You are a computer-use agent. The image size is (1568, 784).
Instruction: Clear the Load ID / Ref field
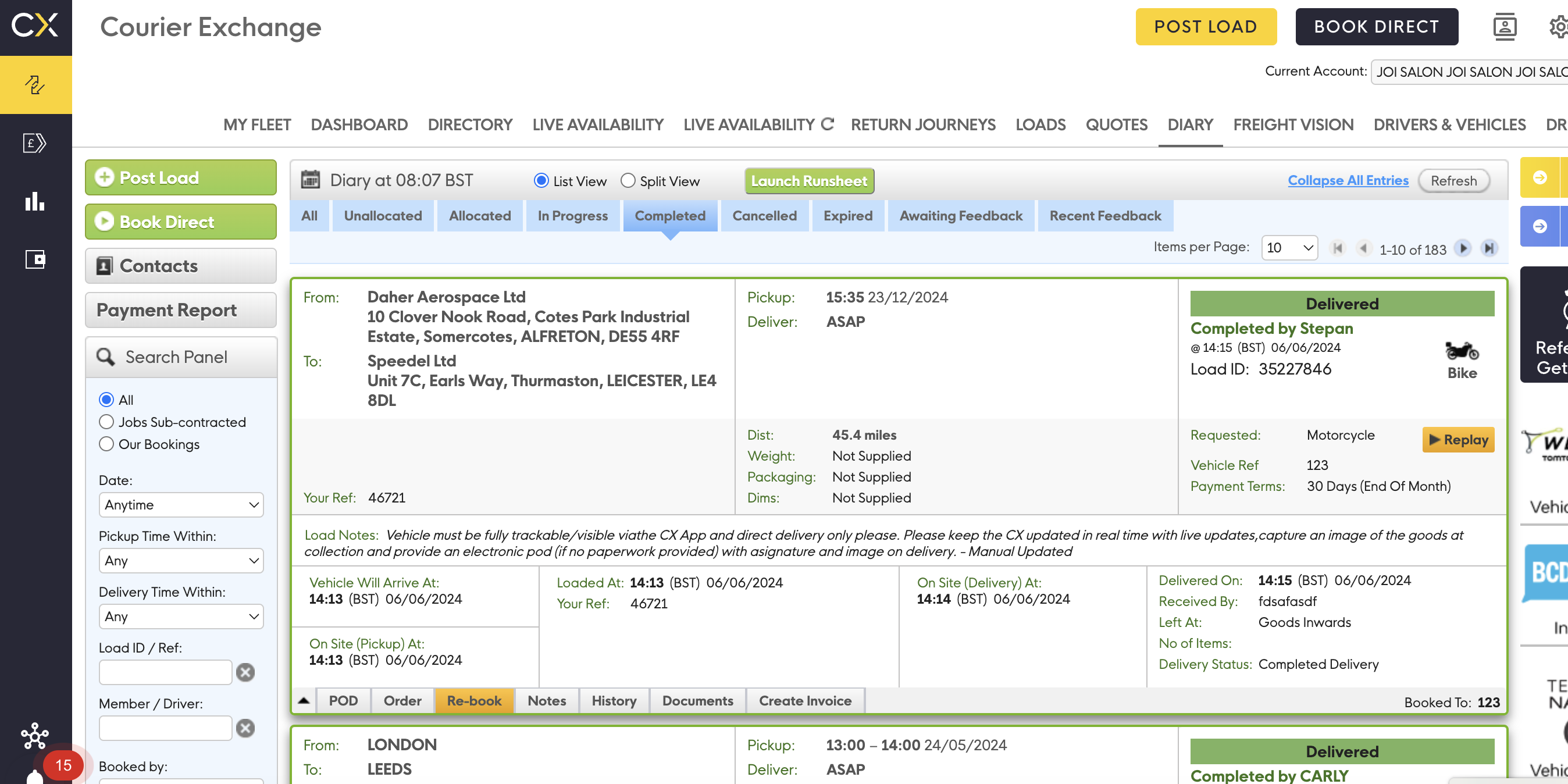pos(245,672)
